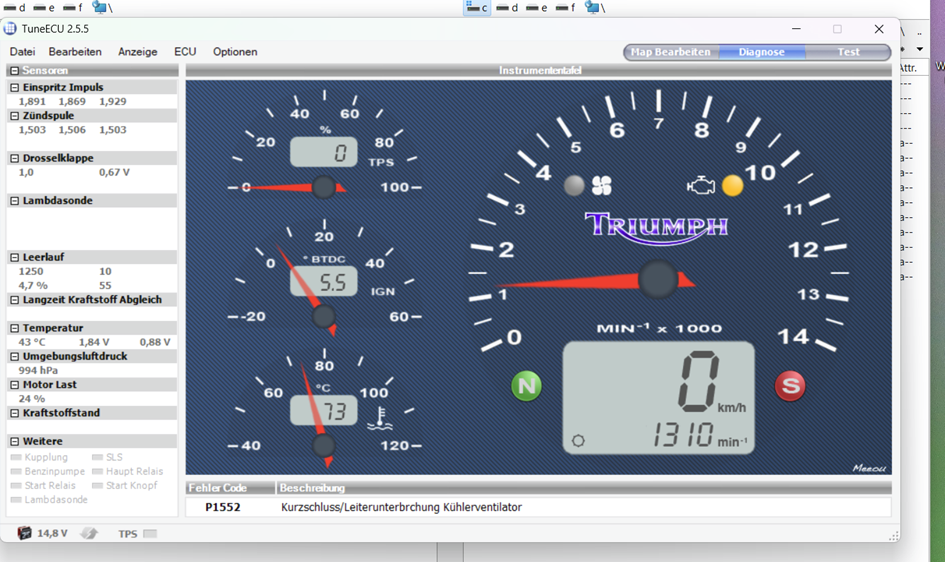Click the 1250 idle target value
The height and width of the screenshot is (562, 945).
[31, 272]
